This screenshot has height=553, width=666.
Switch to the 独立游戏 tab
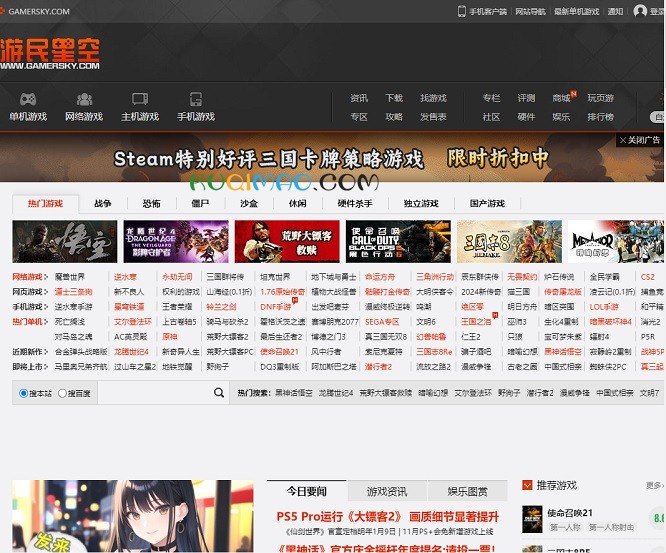coord(421,204)
